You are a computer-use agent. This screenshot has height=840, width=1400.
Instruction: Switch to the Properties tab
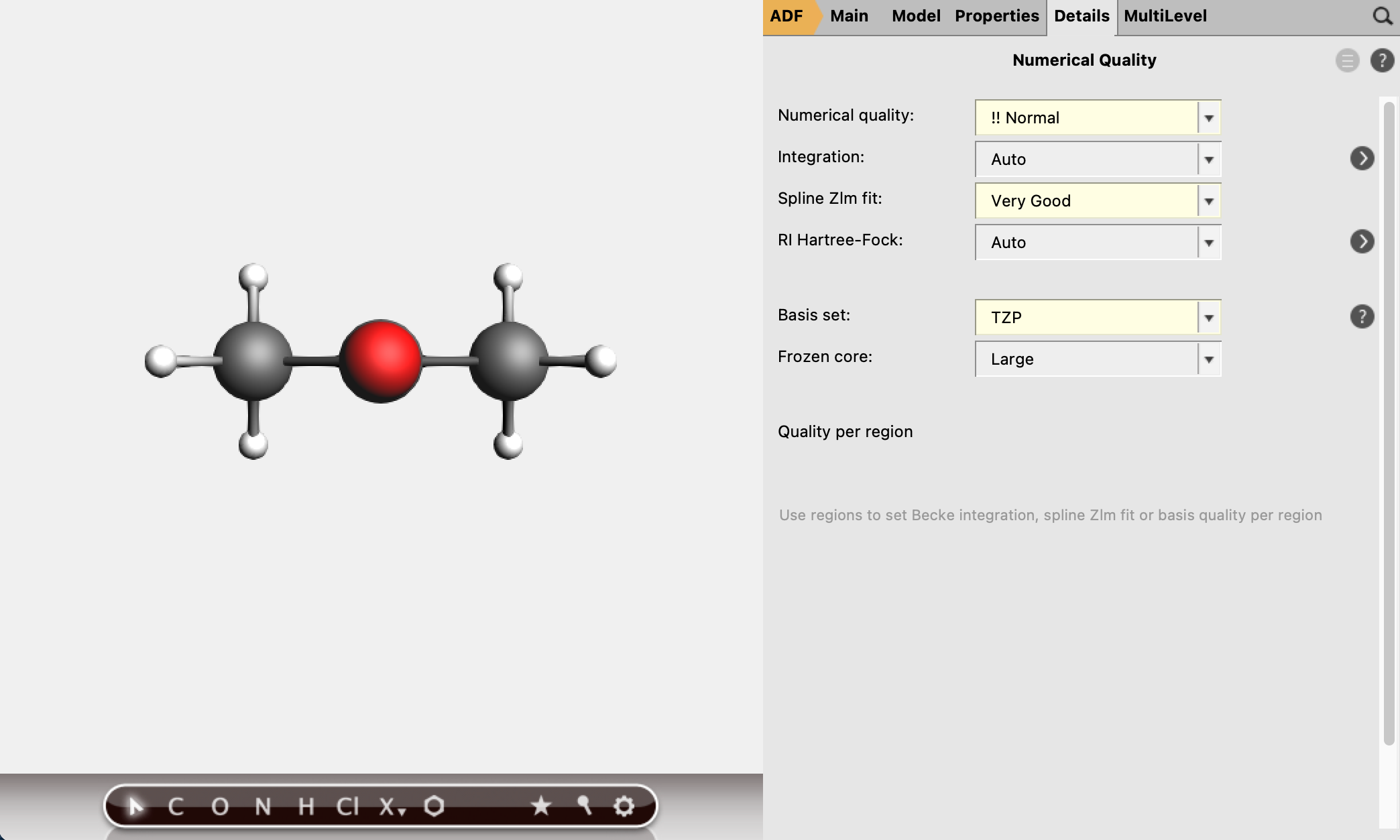[x=996, y=16]
